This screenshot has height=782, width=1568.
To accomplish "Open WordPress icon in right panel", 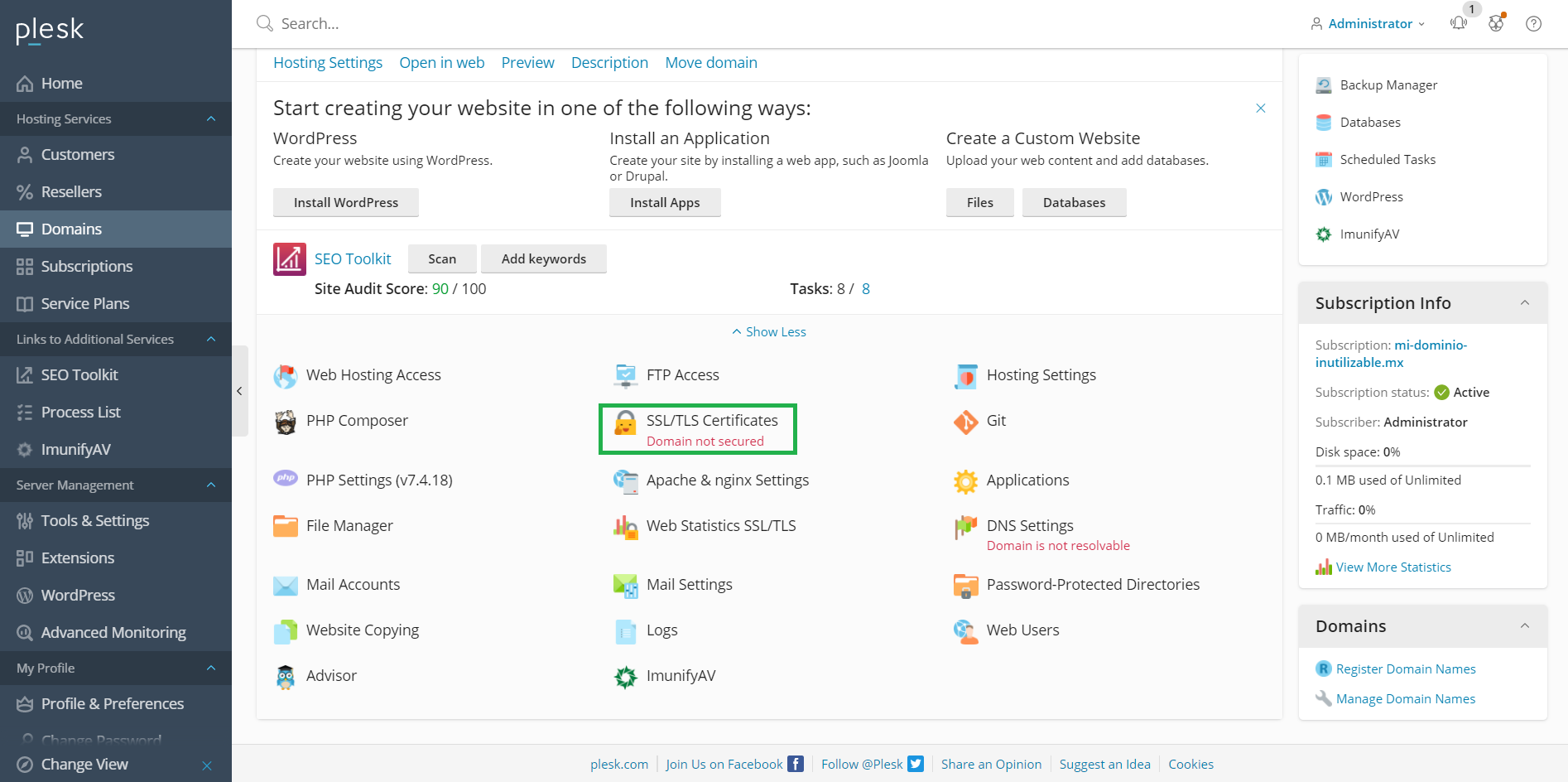I will 1324,197.
